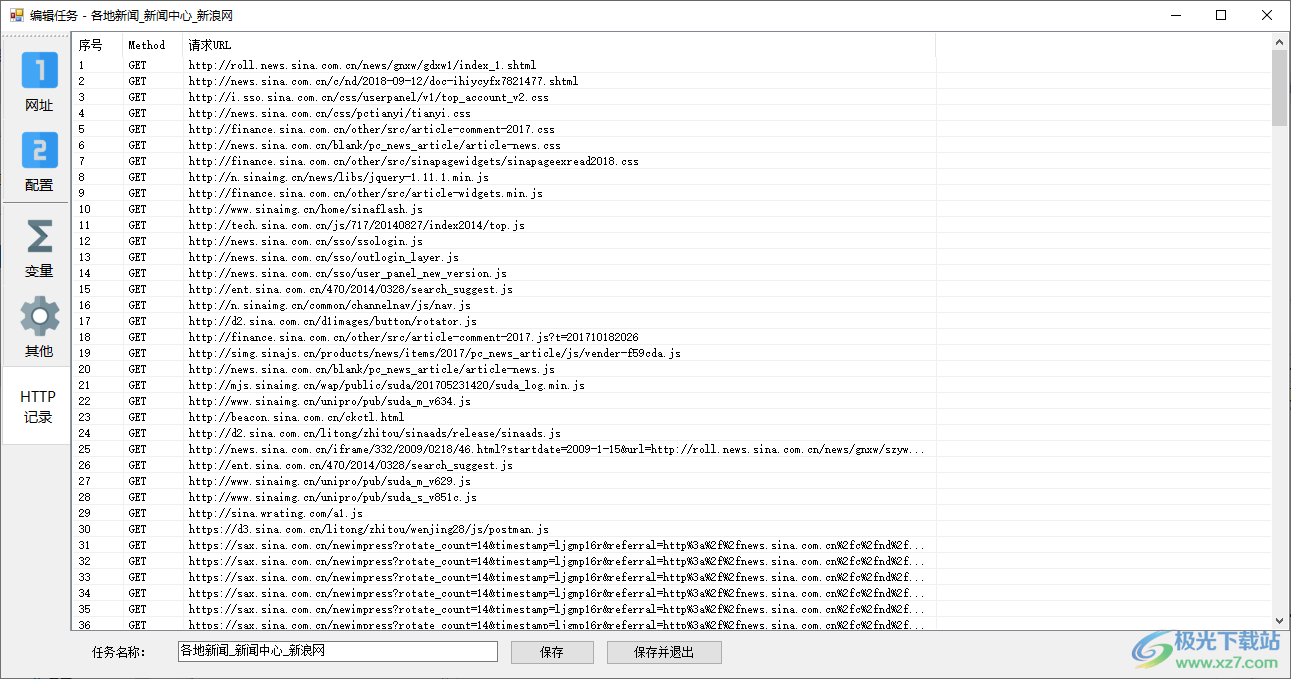This screenshot has height=679, width=1291.
Task: Open the 变量 sigma section
Action: click(x=39, y=248)
